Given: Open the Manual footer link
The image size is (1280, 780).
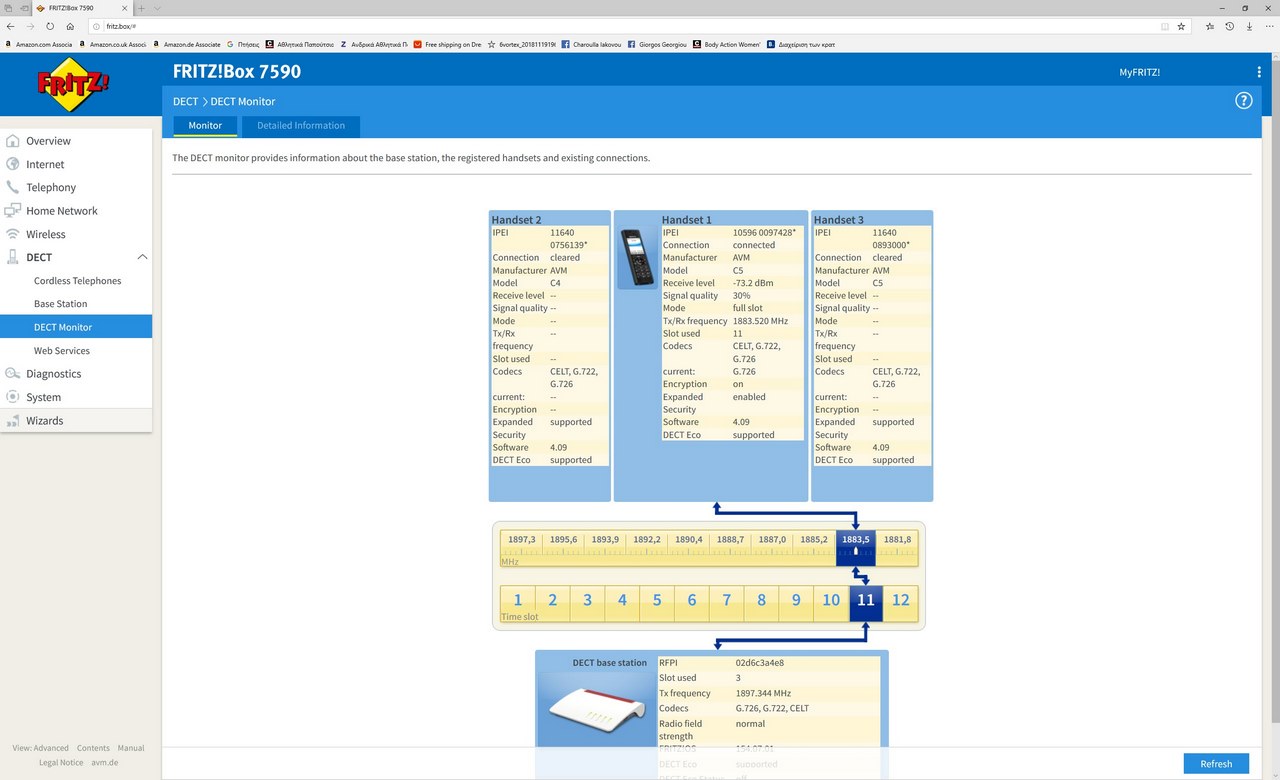Looking at the screenshot, I should pyautogui.click(x=131, y=748).
